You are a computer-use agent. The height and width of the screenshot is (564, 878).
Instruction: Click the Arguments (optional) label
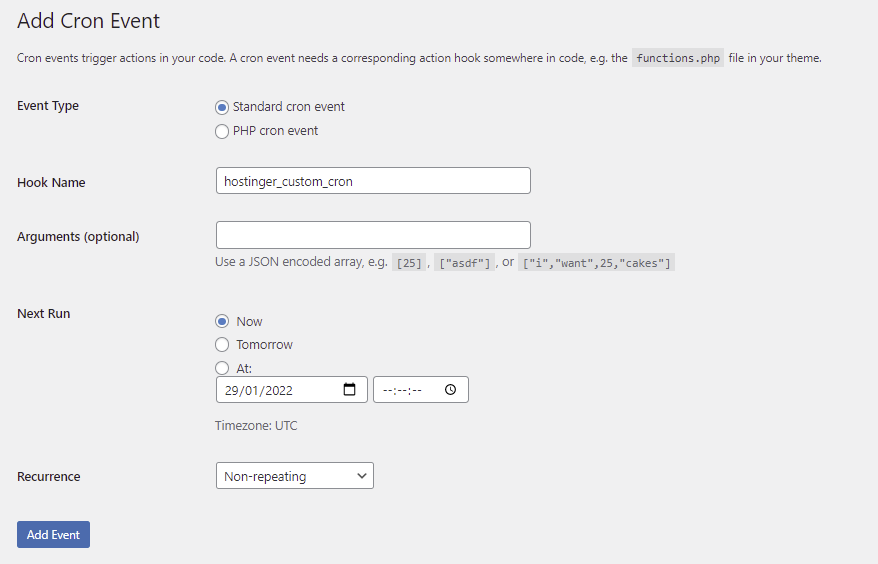[x=78, y=237]
